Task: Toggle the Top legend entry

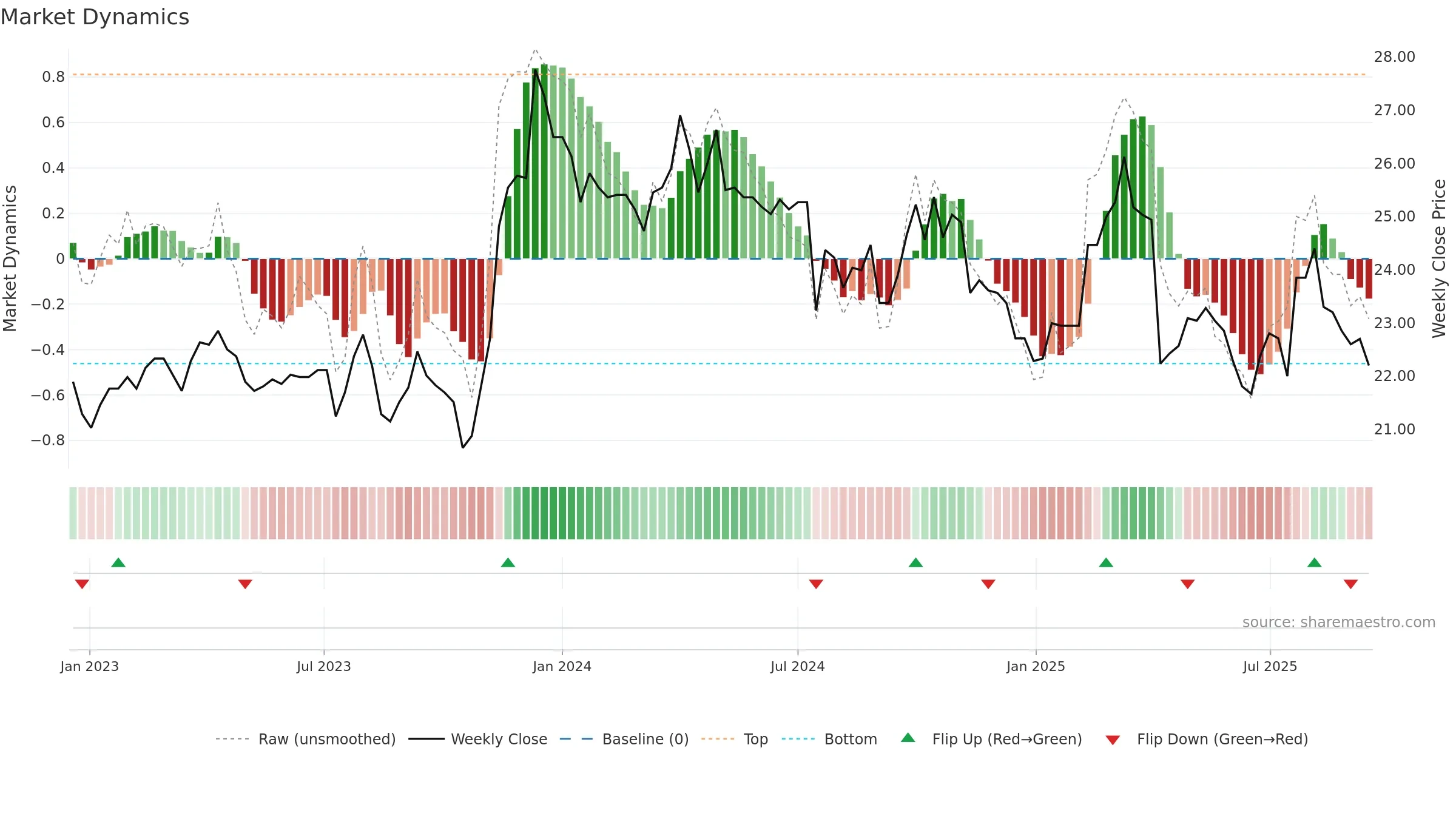Action: point(735,739)
